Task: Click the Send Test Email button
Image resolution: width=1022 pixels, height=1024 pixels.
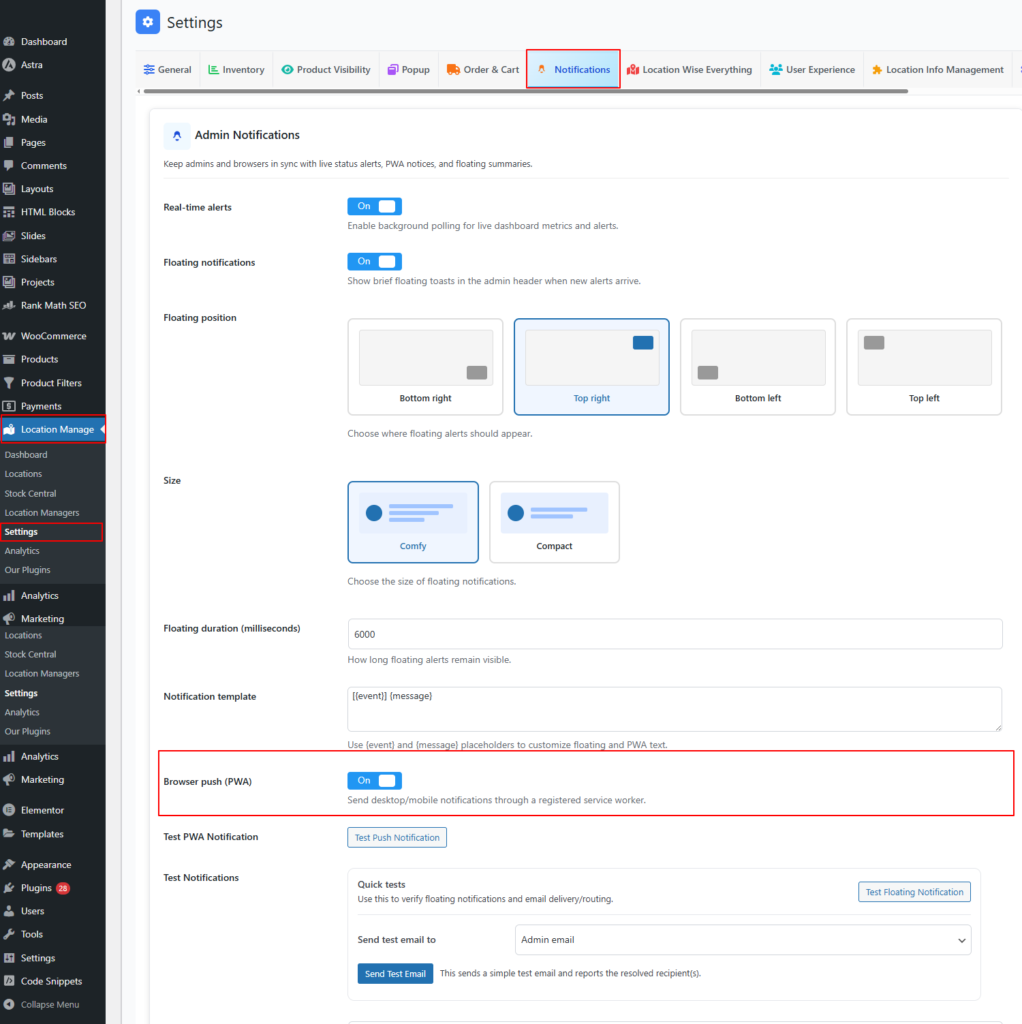Action: (395, 973)
